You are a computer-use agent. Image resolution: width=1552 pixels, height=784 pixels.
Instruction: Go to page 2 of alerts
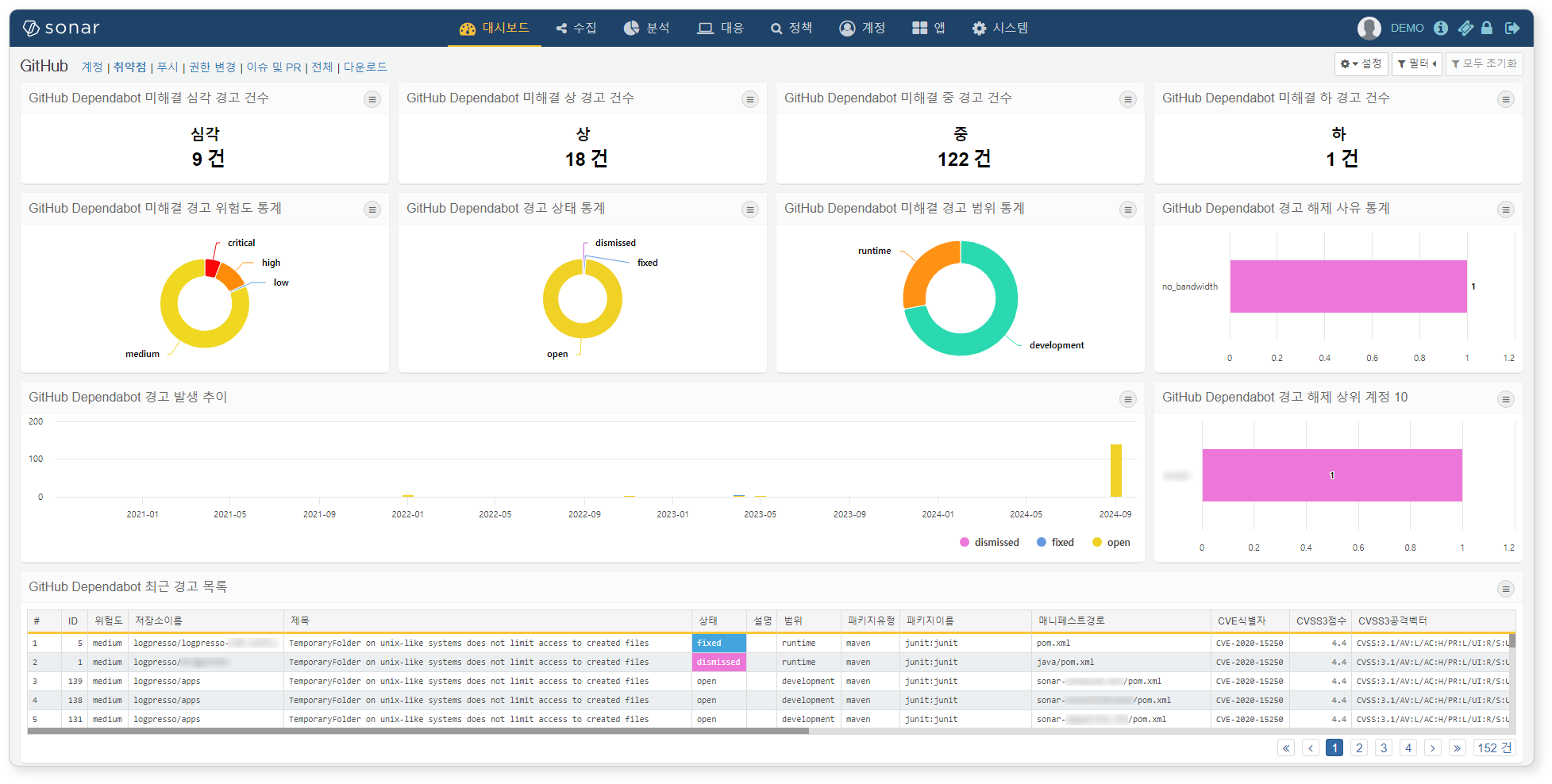pyautogui.click(x=1359, y=747)
